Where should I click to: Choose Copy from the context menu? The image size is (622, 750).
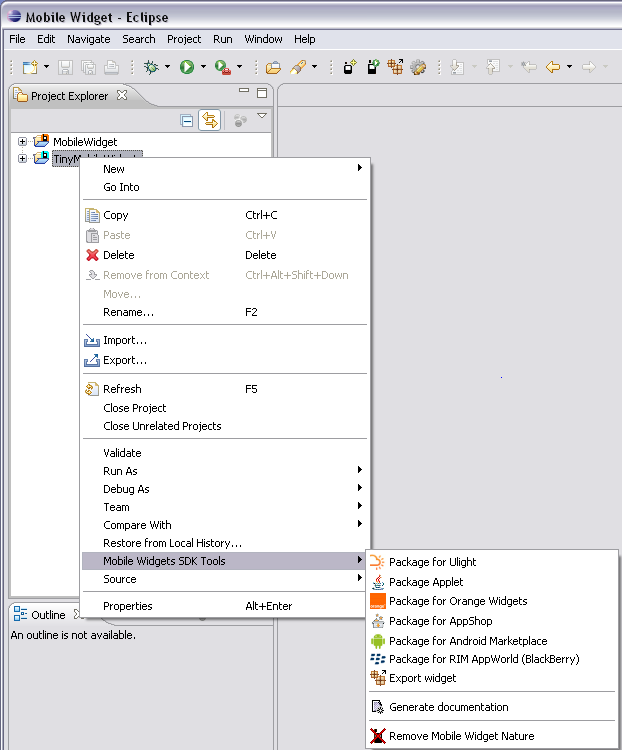tap(225, 215)
